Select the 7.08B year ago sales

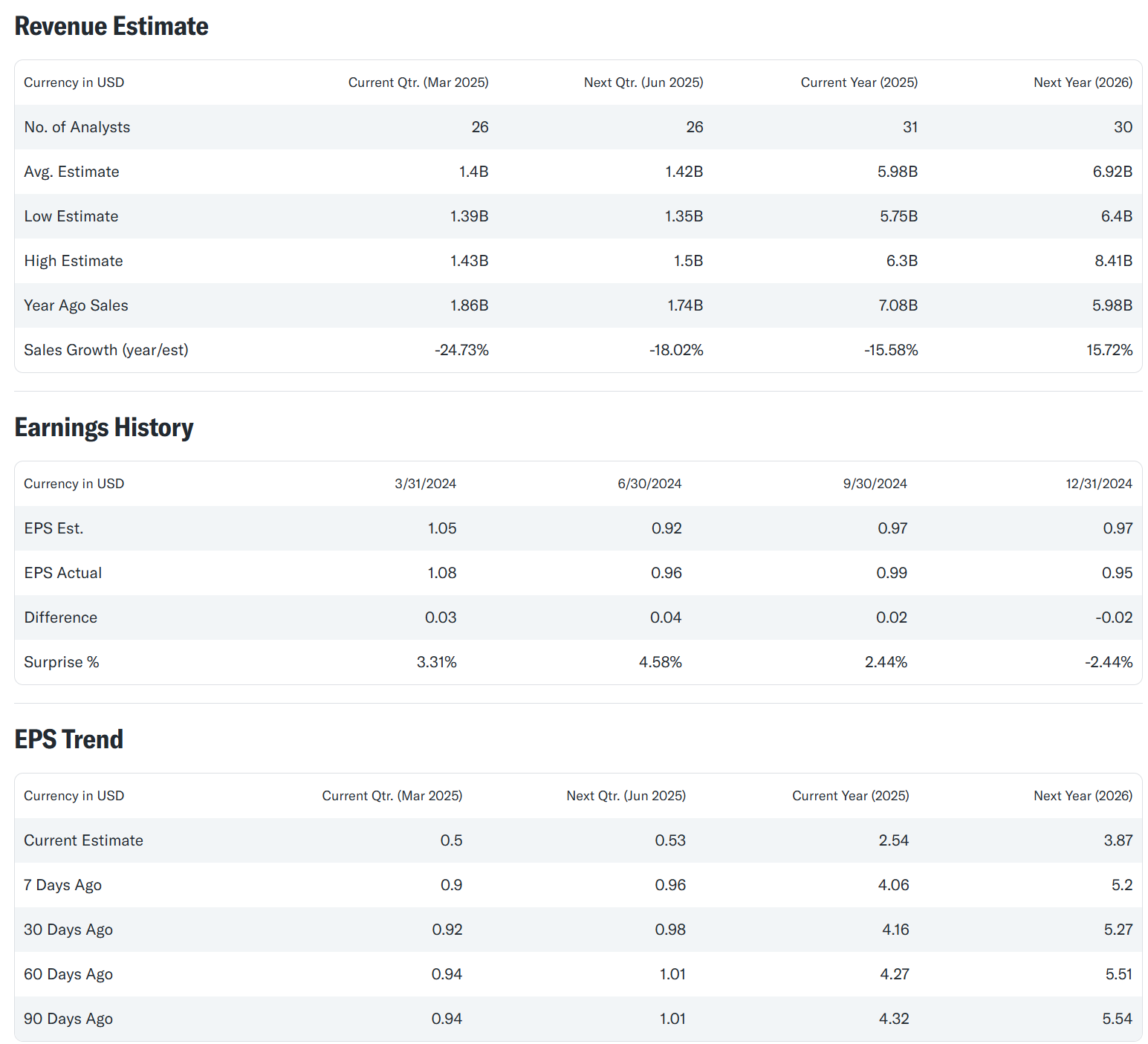898,305
